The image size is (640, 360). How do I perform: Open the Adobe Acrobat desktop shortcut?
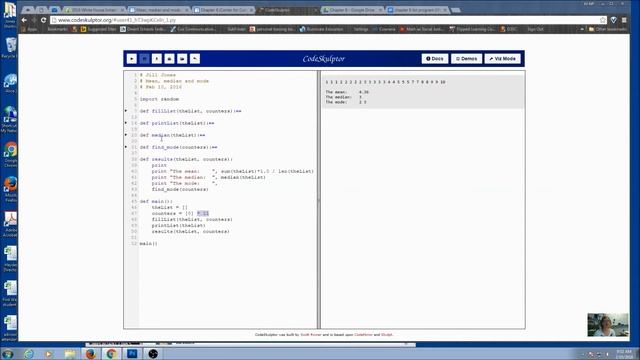[x=10, y=224]
